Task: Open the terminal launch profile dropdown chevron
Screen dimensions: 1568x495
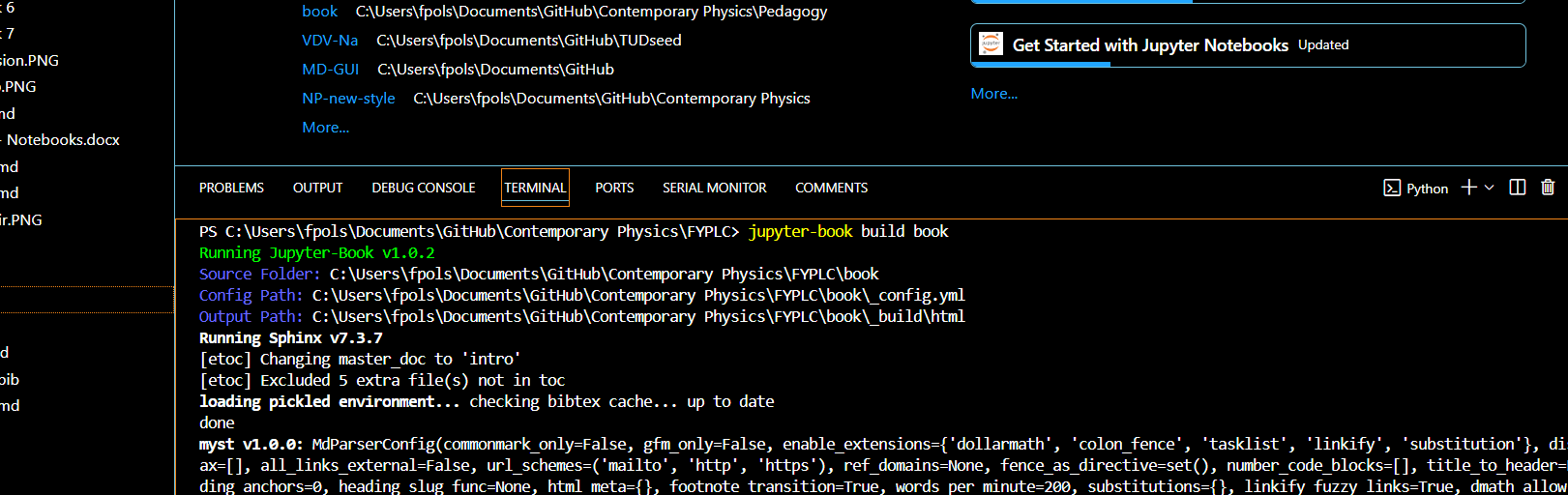Action: pos(1489,188)
